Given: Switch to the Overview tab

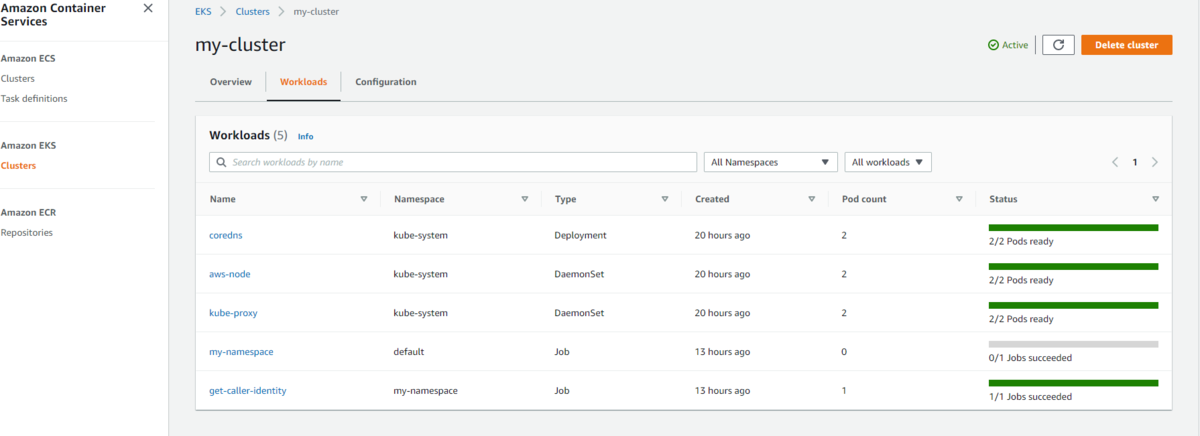Looking at the screenshot, I should click(x=230, y=82).
